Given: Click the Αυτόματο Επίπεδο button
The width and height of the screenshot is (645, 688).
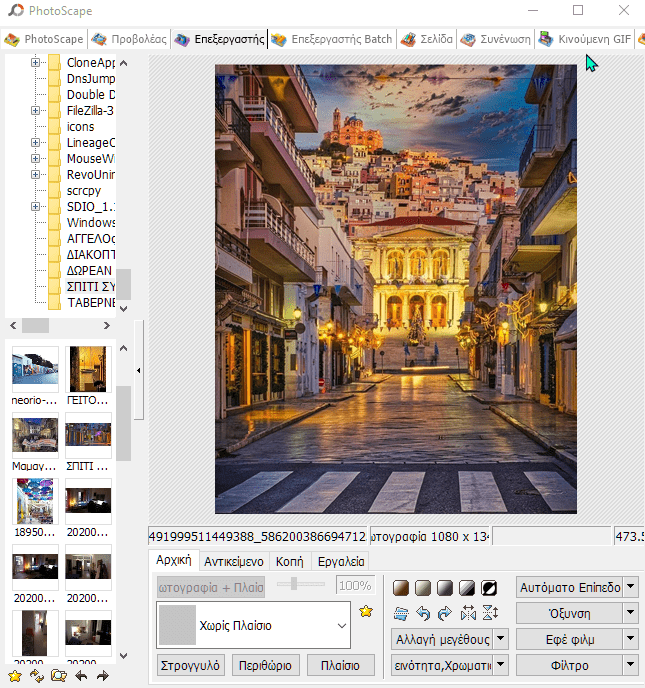Looking at the screenshot, I should pyautogui.click(x=569, y=587).
